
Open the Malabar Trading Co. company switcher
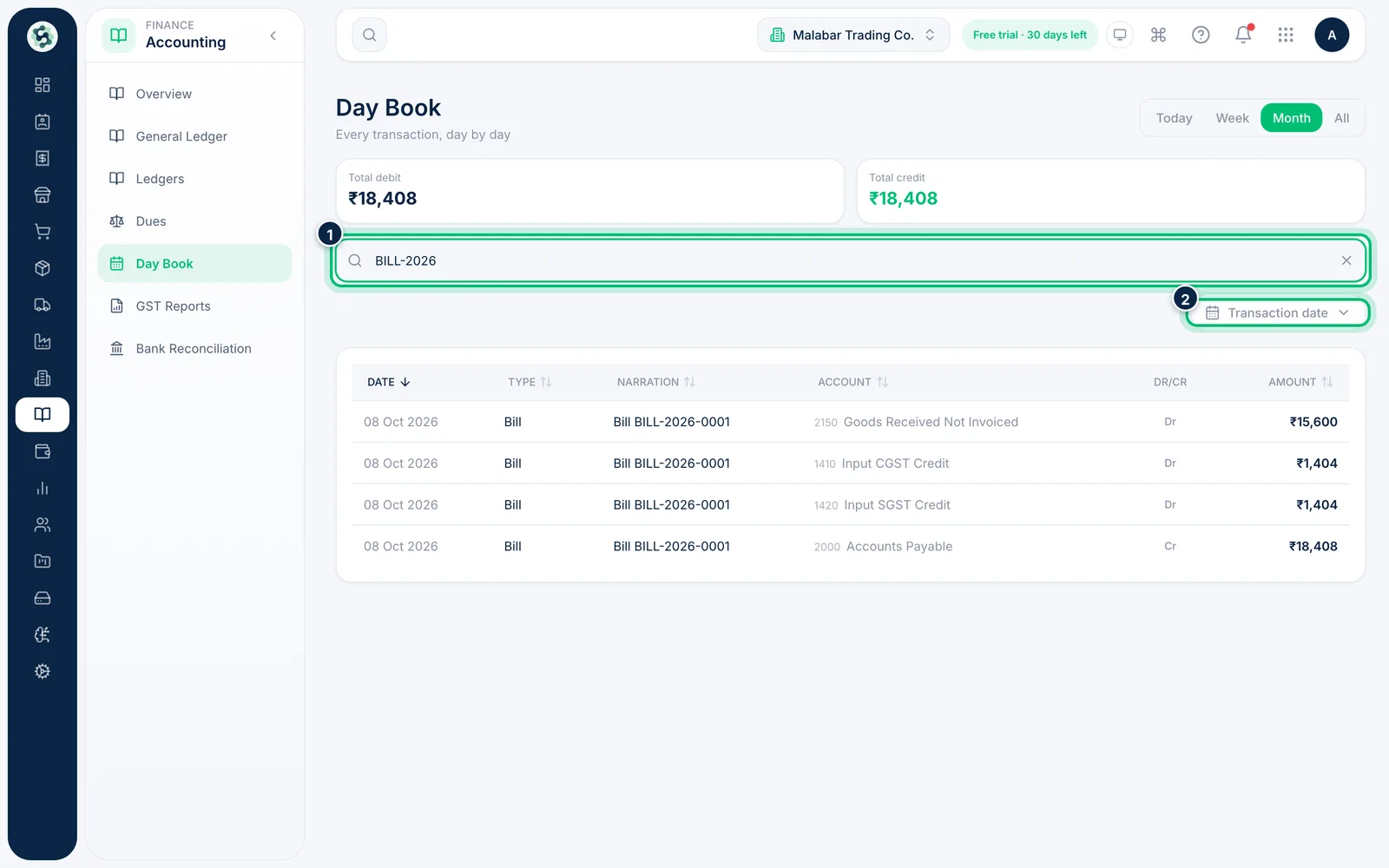point(853,35)
